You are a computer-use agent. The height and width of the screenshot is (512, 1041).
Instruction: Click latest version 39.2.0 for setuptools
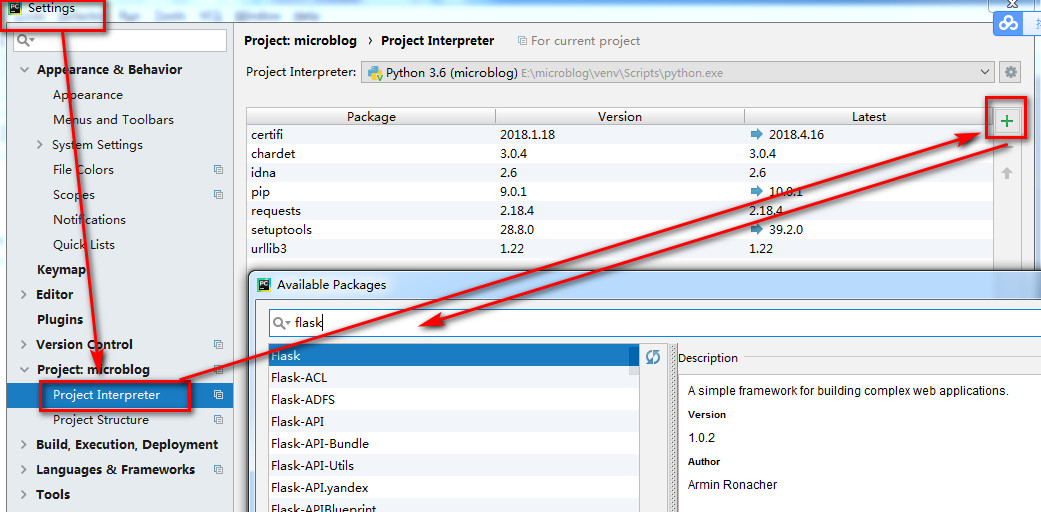click(787, 230)
